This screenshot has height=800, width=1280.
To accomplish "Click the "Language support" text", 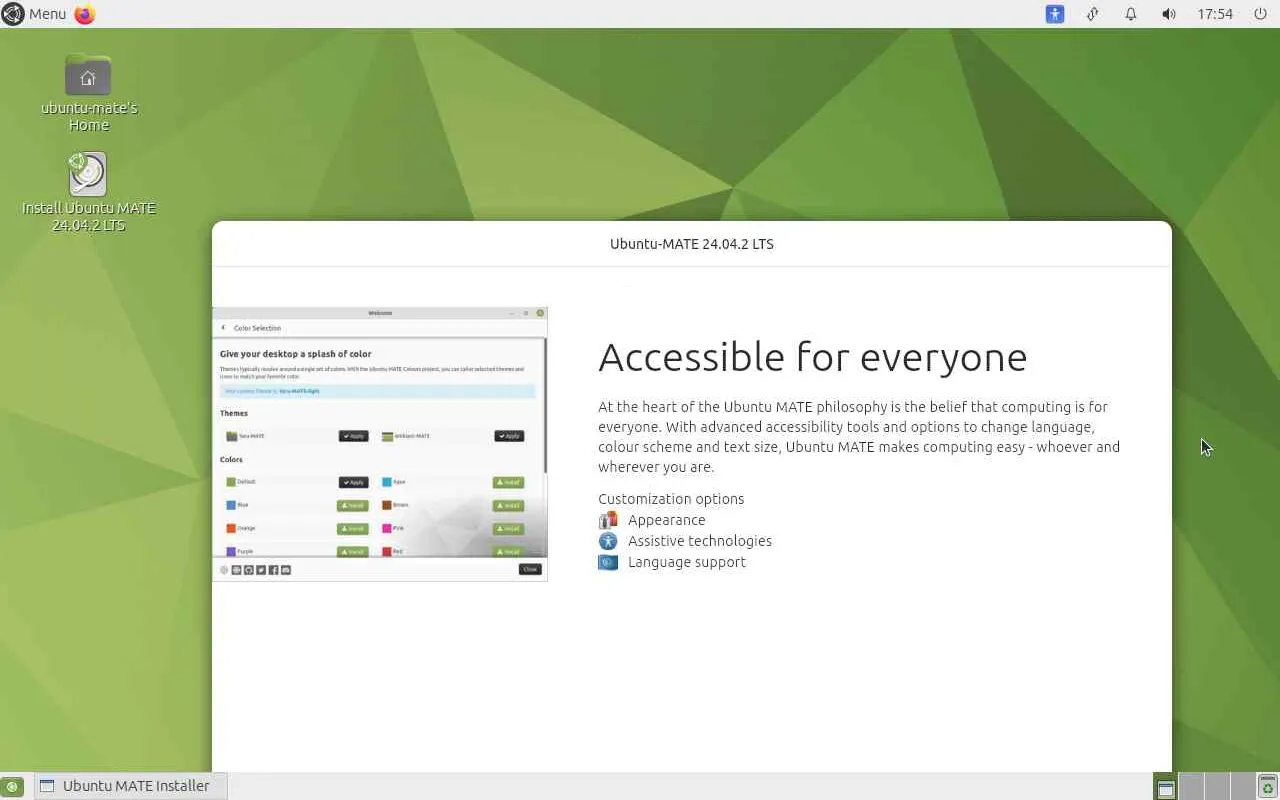I will tap(687, 562).
